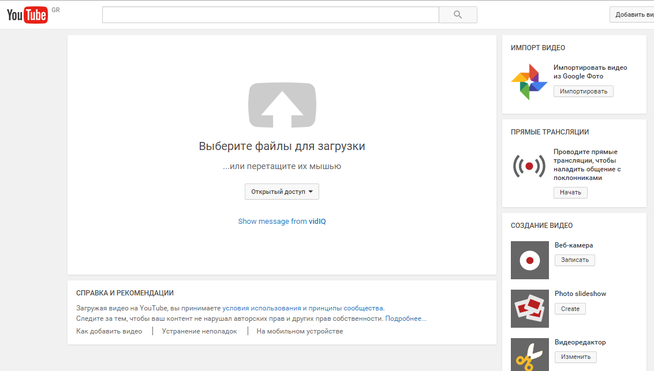The width and height of the screenshot is (654, 371).
Task: Click the YouTube logo
Action: [x=27, y=15]
